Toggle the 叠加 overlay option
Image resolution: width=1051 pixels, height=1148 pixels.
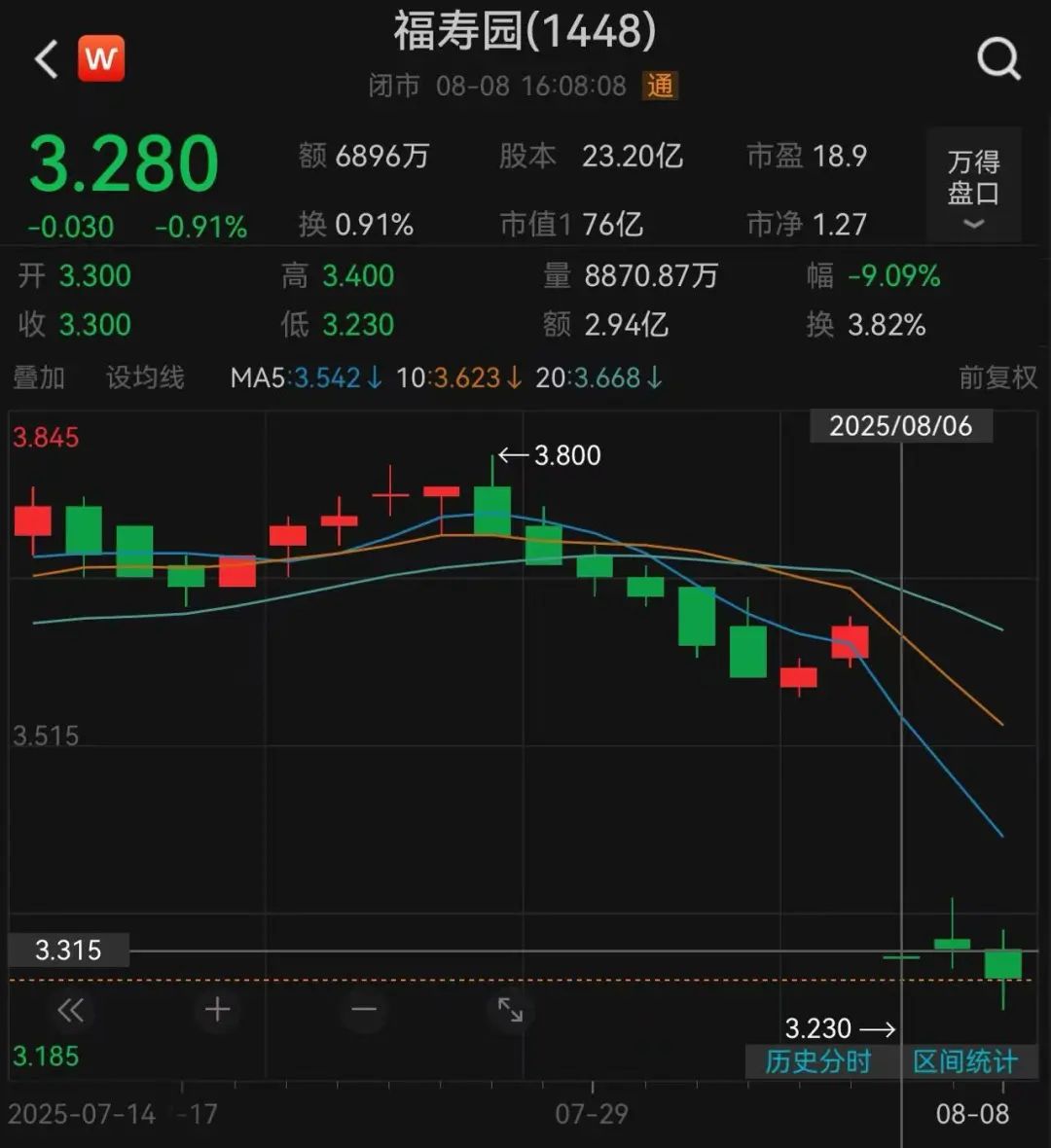(39, 378)
